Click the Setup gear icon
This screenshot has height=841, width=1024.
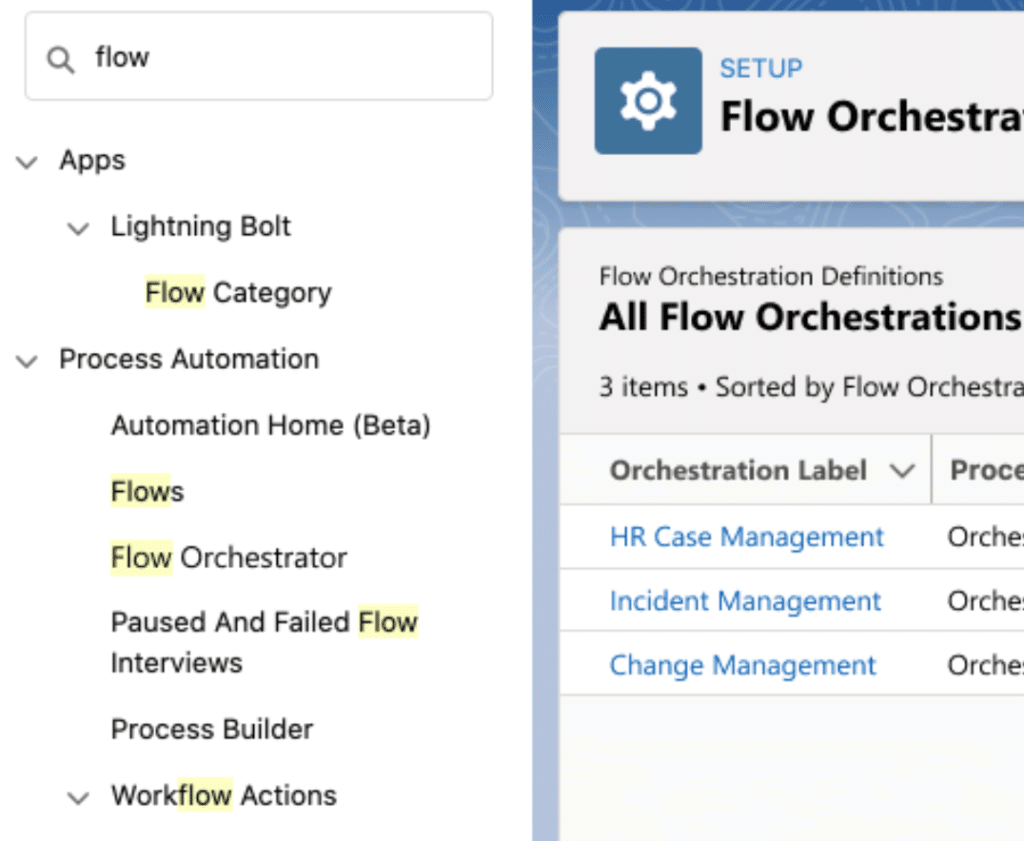point(648,101)
